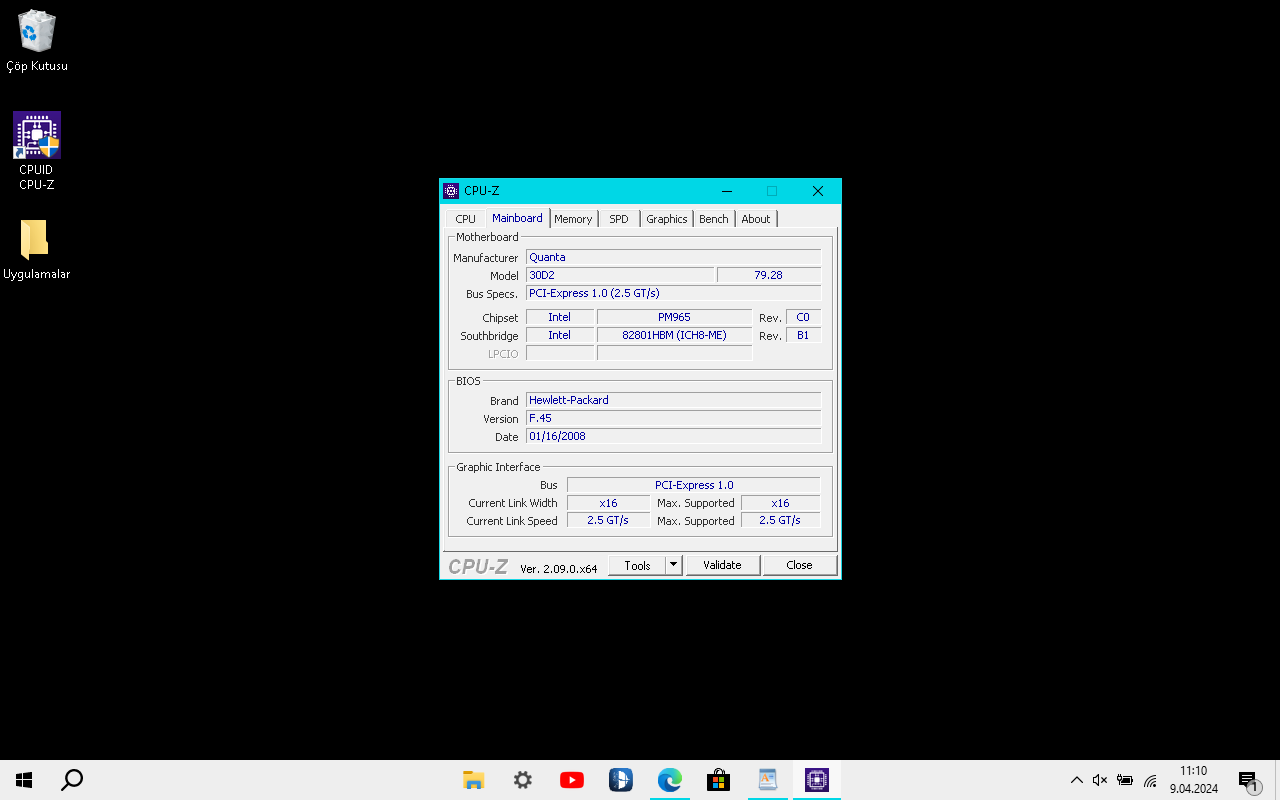Click the Tools button

637,565
